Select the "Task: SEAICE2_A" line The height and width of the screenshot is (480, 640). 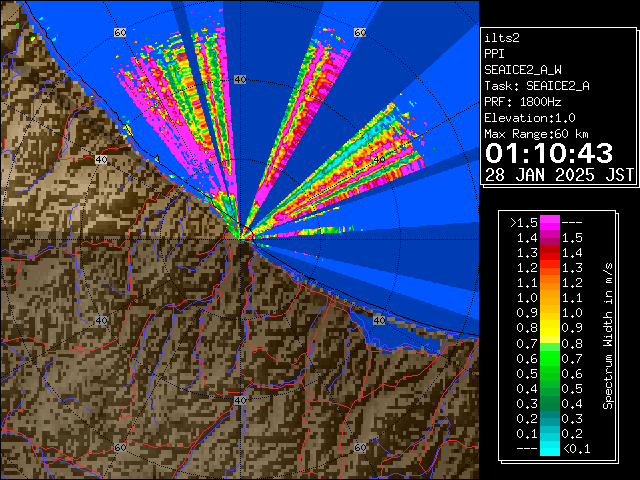tap(537, 86)
